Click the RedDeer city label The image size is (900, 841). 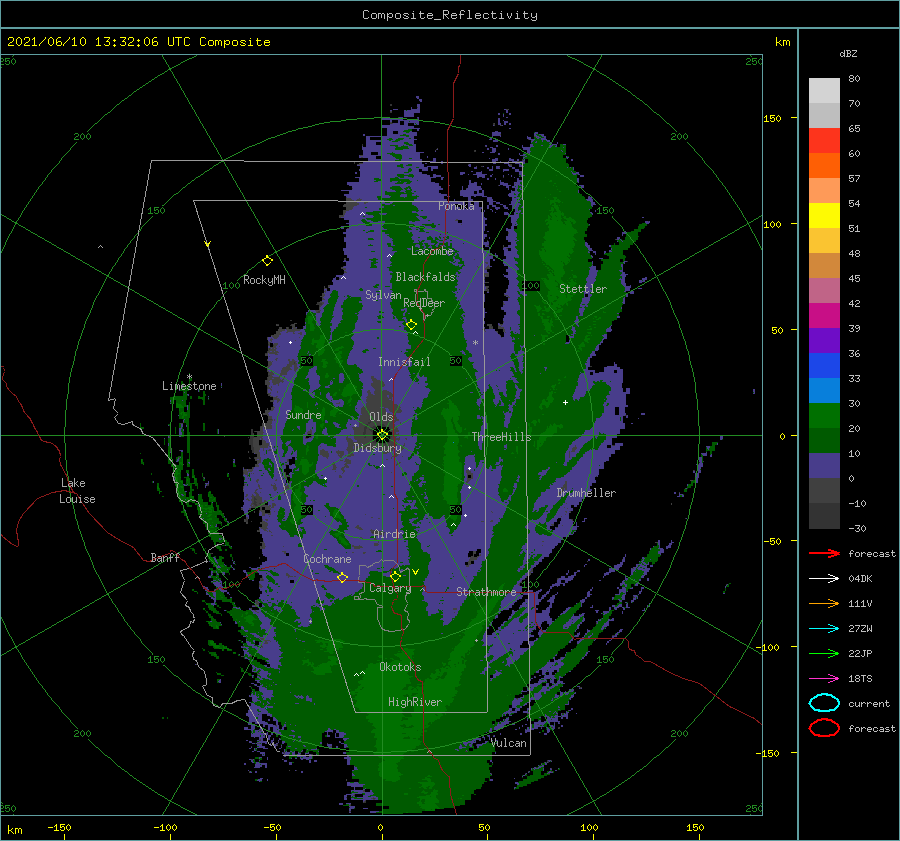tap(424, 303)
